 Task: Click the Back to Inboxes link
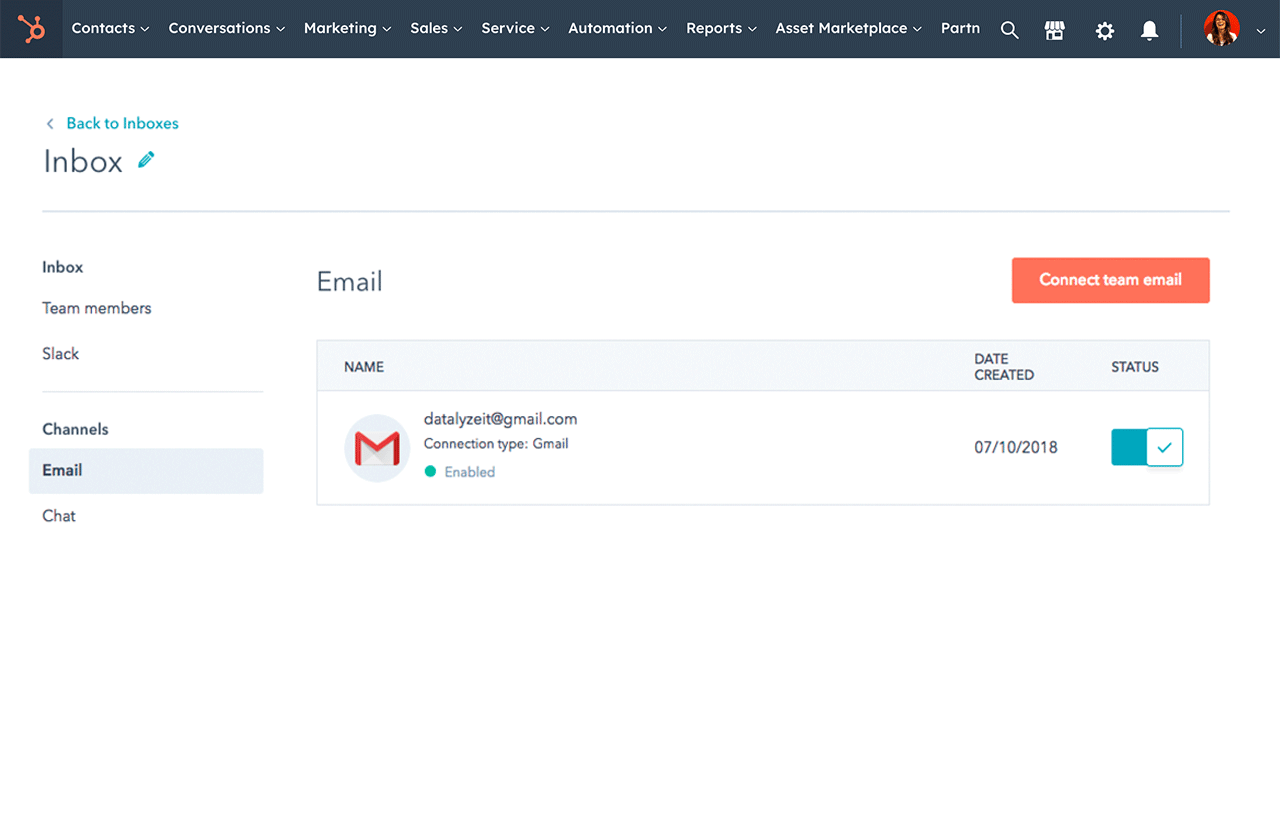[x=122, y=123]
